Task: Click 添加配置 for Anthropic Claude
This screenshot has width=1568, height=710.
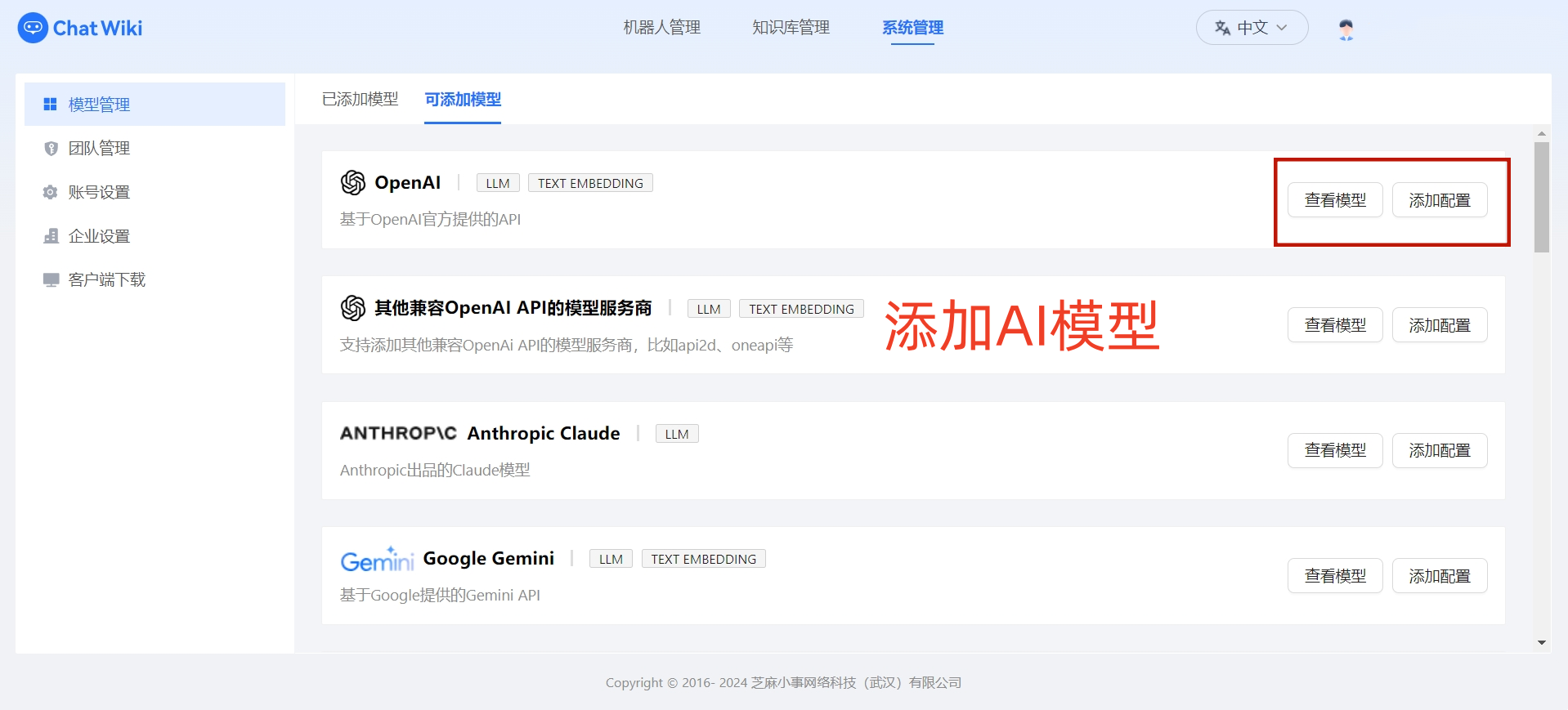Action: tap(1440, 450)
